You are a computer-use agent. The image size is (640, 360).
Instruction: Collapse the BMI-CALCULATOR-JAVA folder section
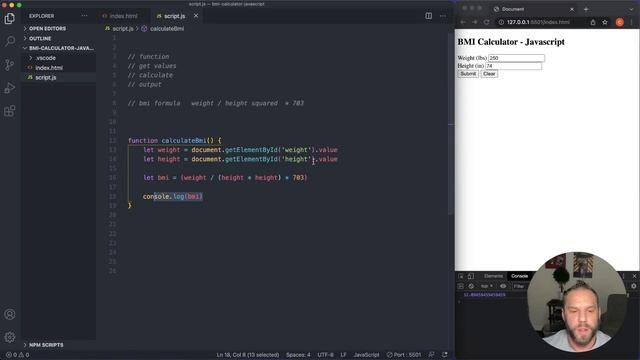tap(59, 48)
